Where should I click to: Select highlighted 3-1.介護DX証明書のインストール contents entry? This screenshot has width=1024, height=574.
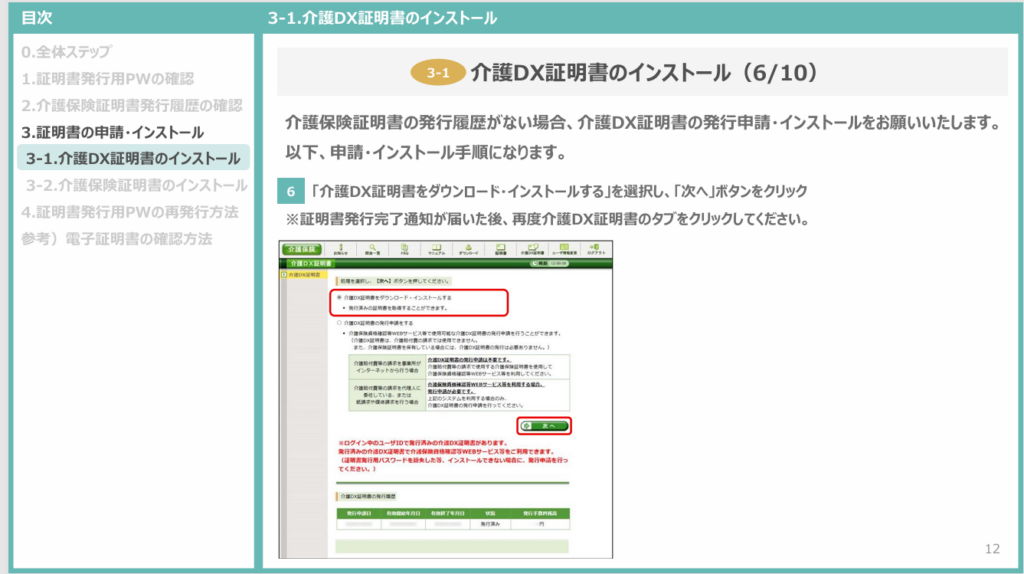(x=133, y=159)
